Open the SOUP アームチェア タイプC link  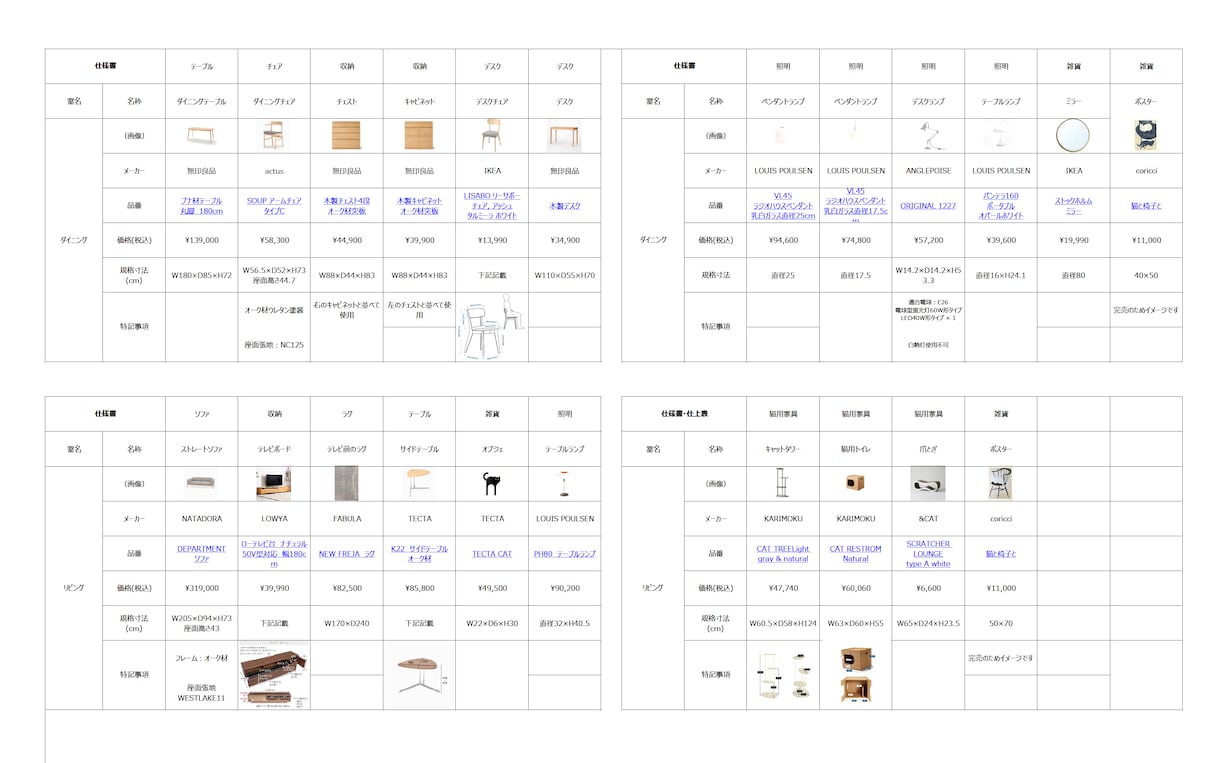point(274,206)
